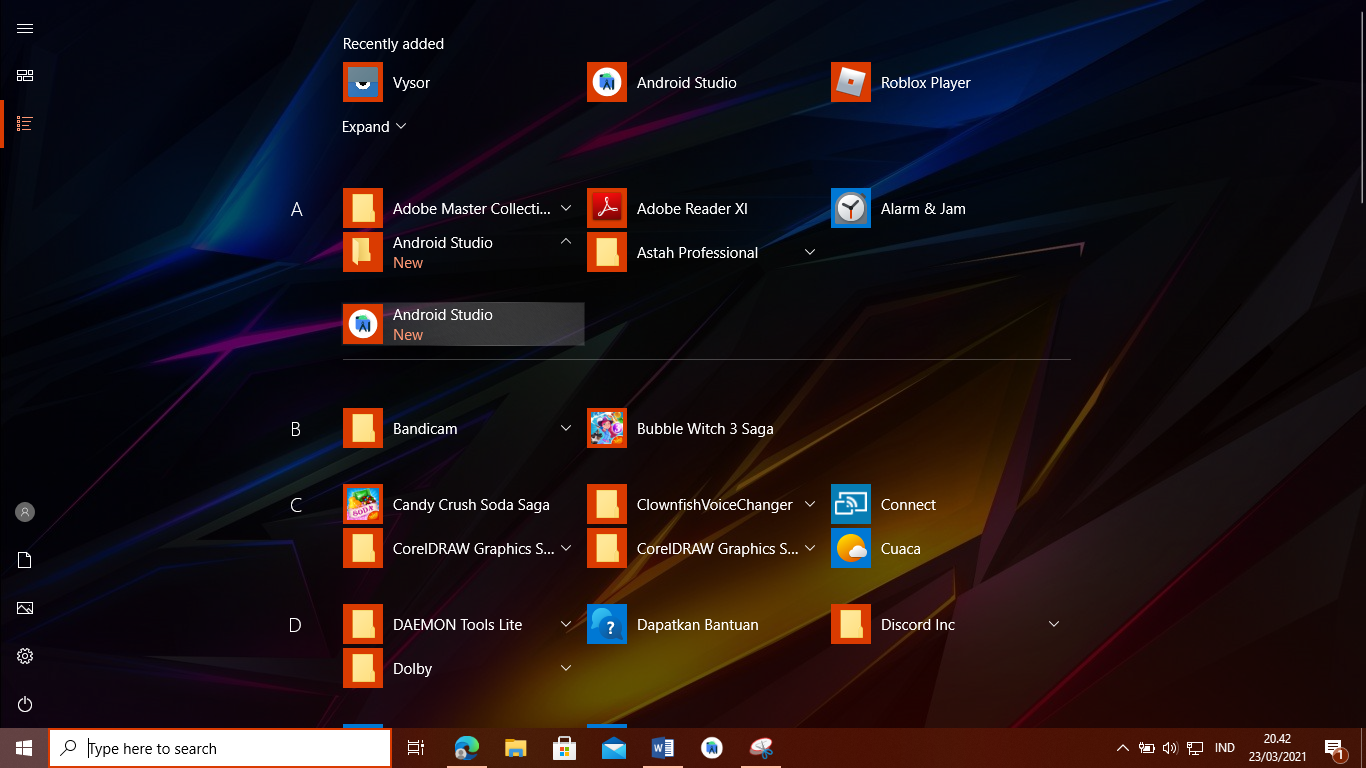Click the Task View taskbar icon
Viewport: 1366px width, 768px height.
click(x=416, y=748)
